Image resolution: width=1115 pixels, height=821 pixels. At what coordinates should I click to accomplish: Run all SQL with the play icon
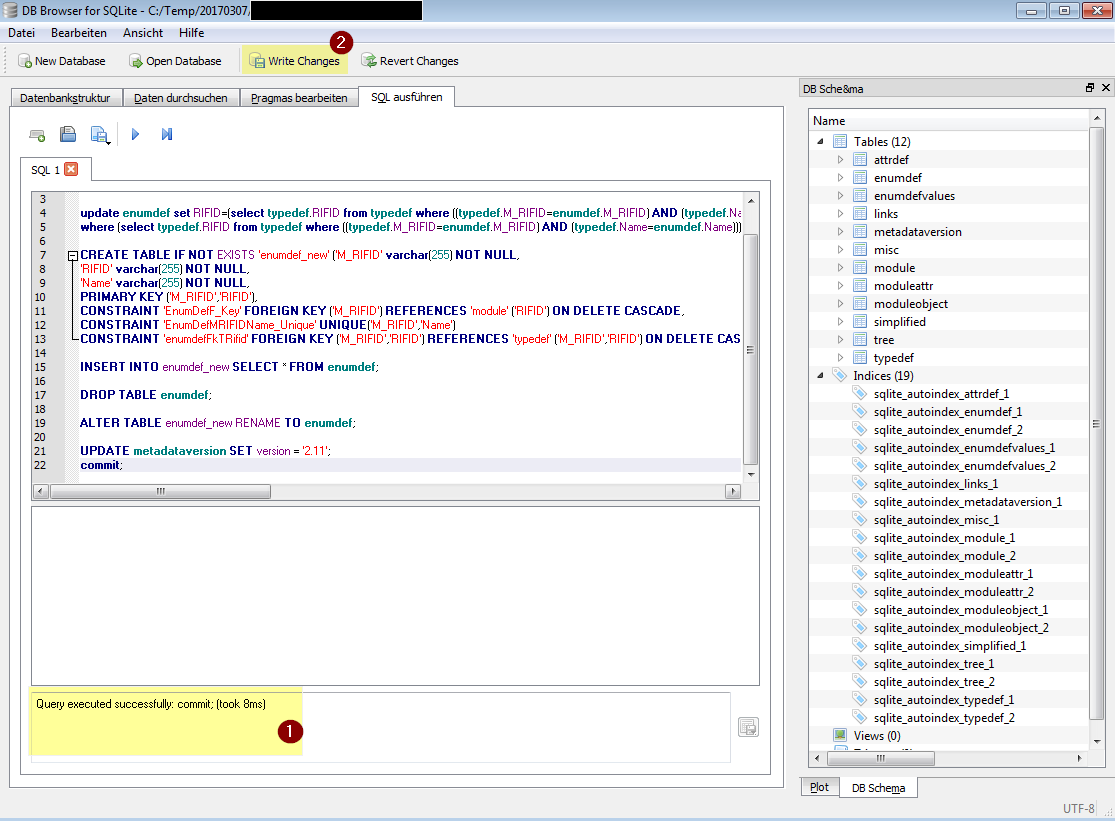[x=136, y=134]
